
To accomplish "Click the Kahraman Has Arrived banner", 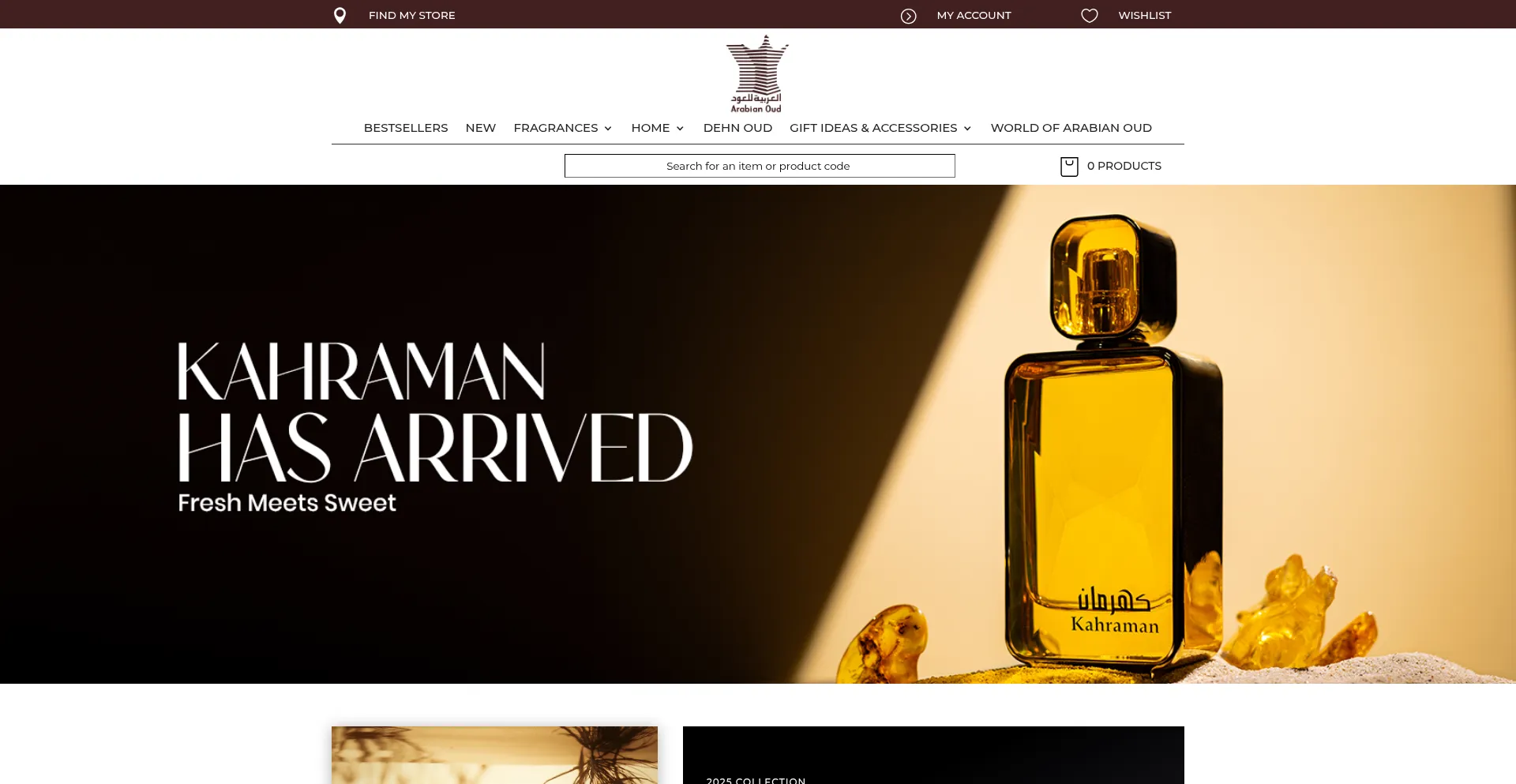I will pos(758,434).
